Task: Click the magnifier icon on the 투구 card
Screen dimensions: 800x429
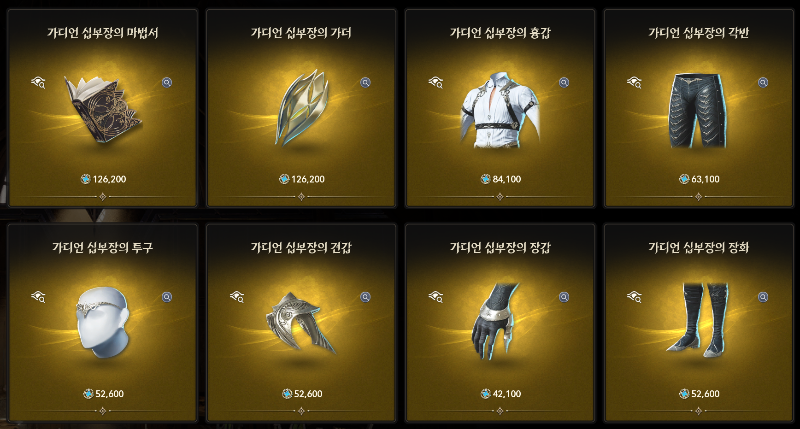Action: (x=167, y=297)
